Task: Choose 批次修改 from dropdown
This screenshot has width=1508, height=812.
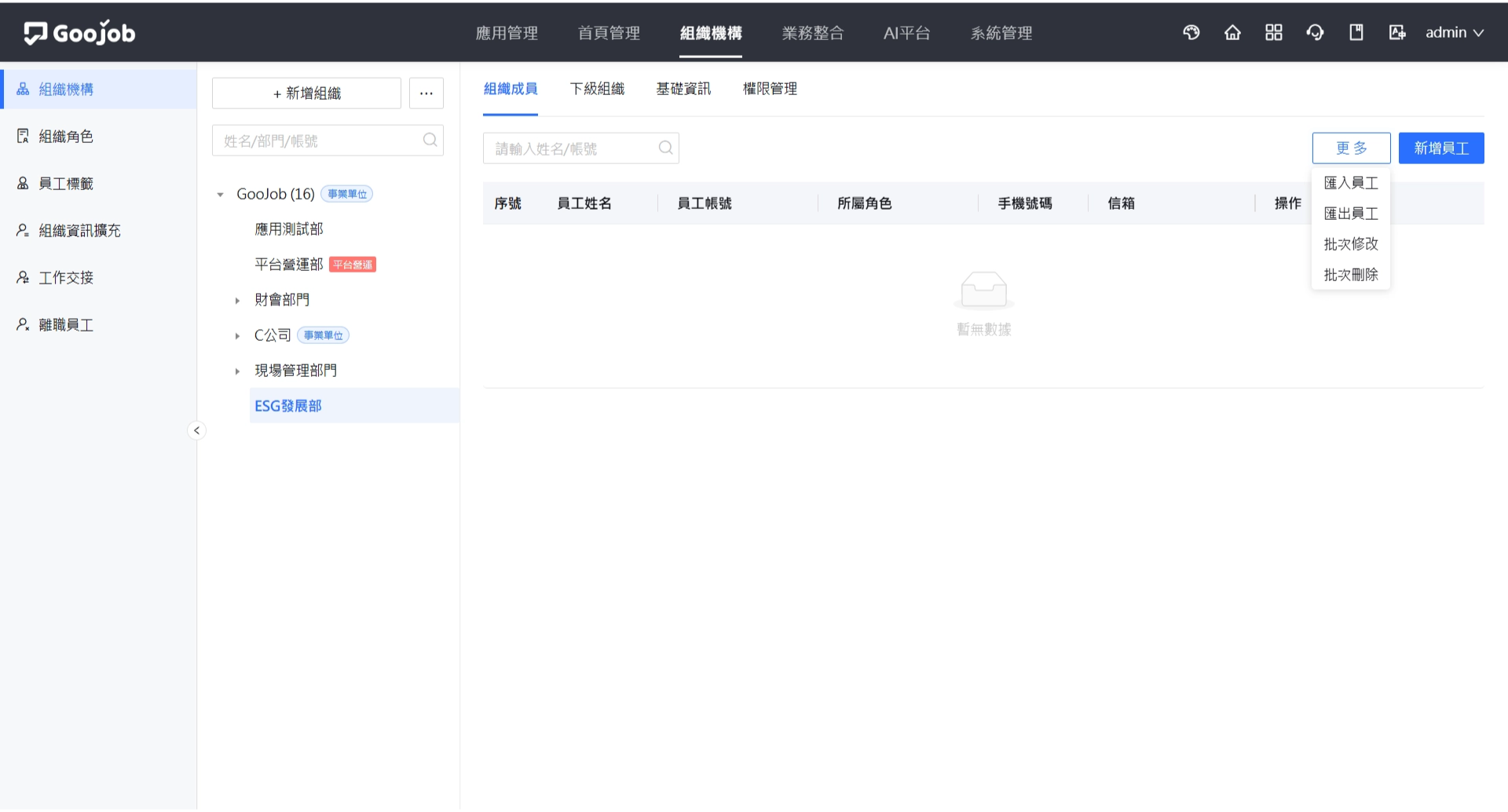Action: point(1351,243)
